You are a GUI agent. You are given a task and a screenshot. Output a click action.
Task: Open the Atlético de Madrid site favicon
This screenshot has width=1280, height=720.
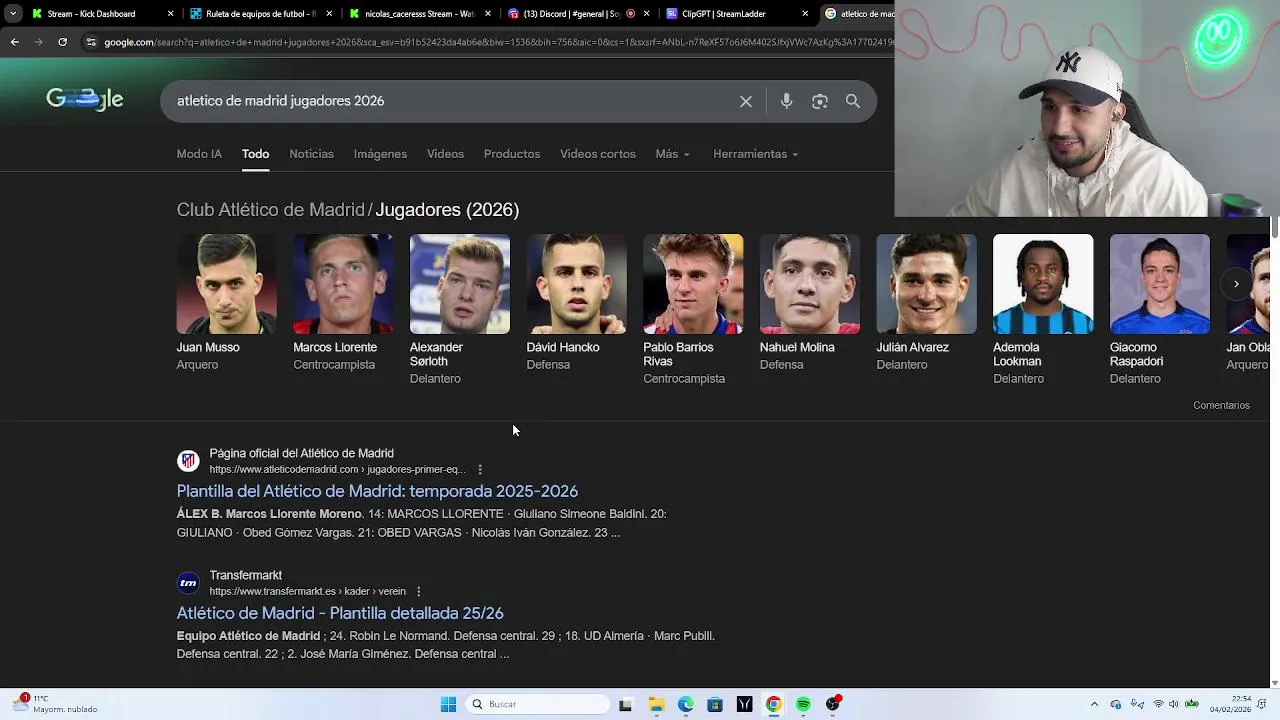(x=188, y=461)
